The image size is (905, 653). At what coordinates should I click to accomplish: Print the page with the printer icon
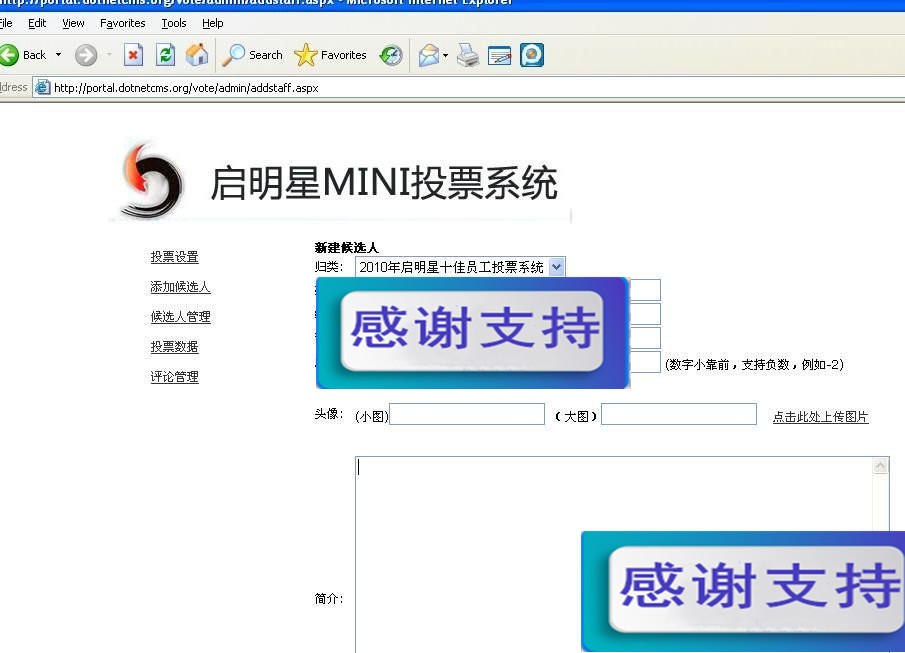coord(468,55)
